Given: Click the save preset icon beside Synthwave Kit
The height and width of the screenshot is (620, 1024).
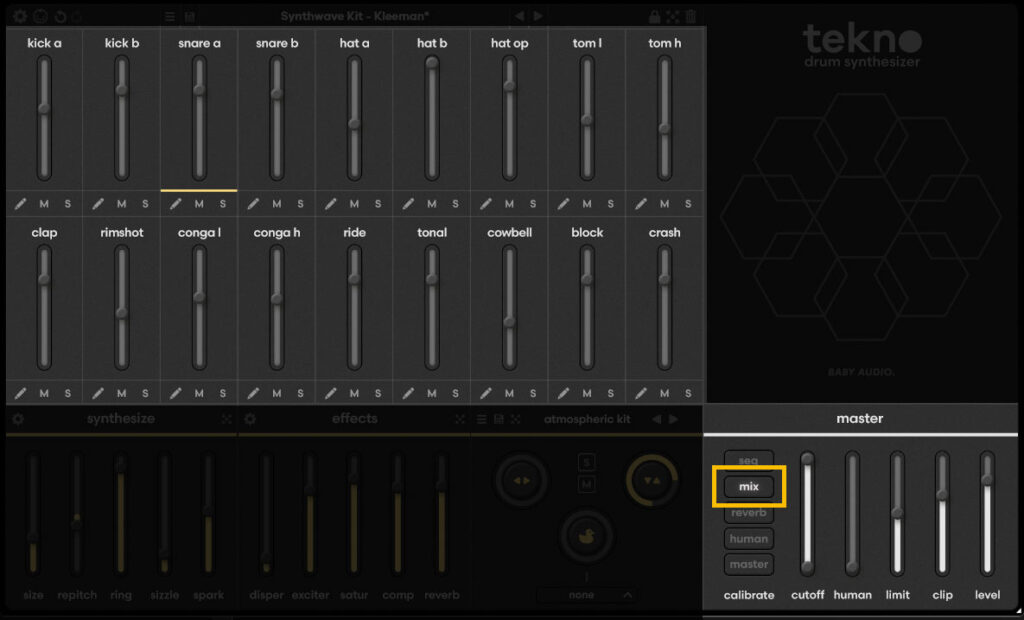Looking at the screenshot, I should point(190,16).
